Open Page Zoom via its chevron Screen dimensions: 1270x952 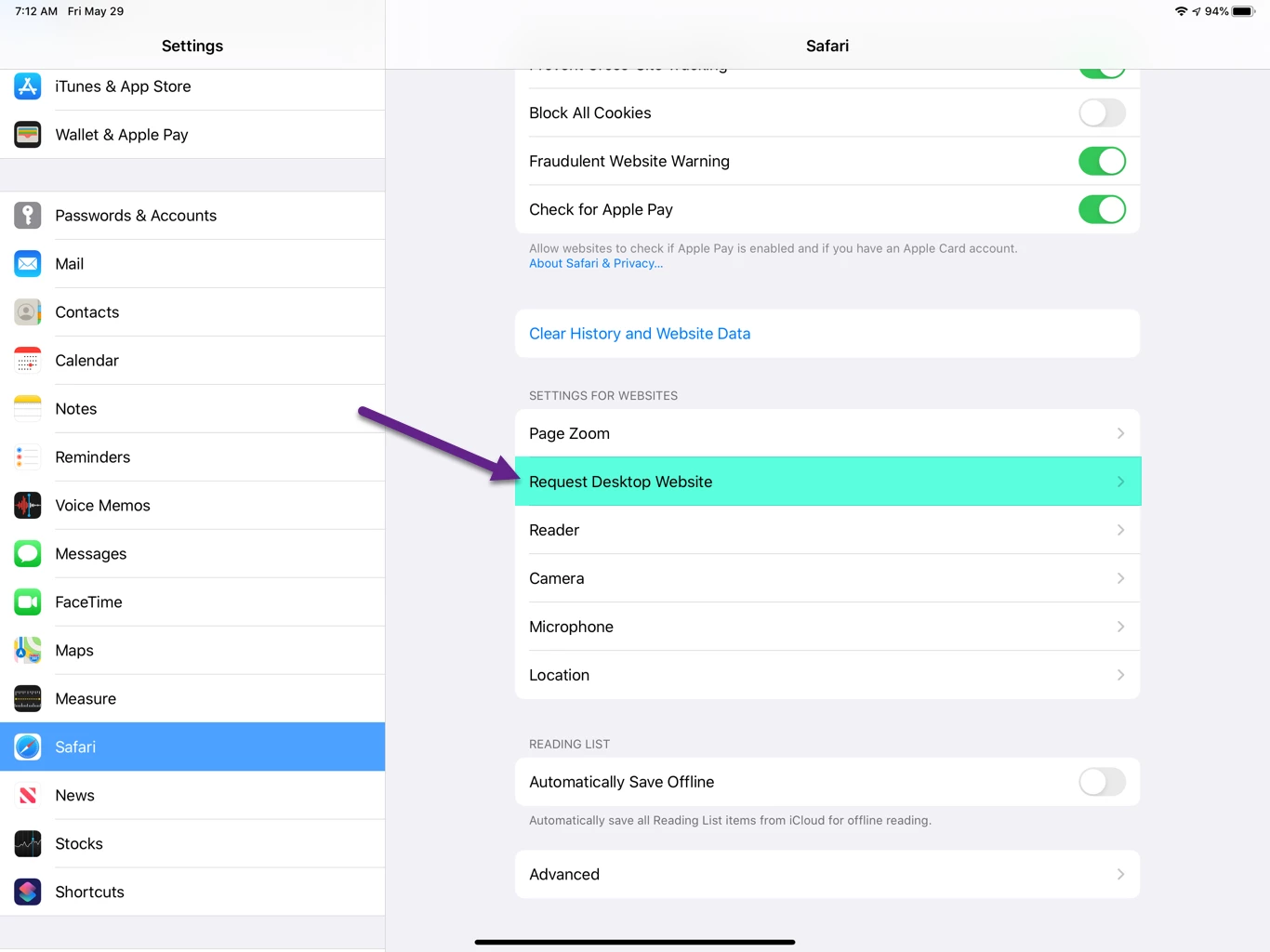tap(1120, 434)
